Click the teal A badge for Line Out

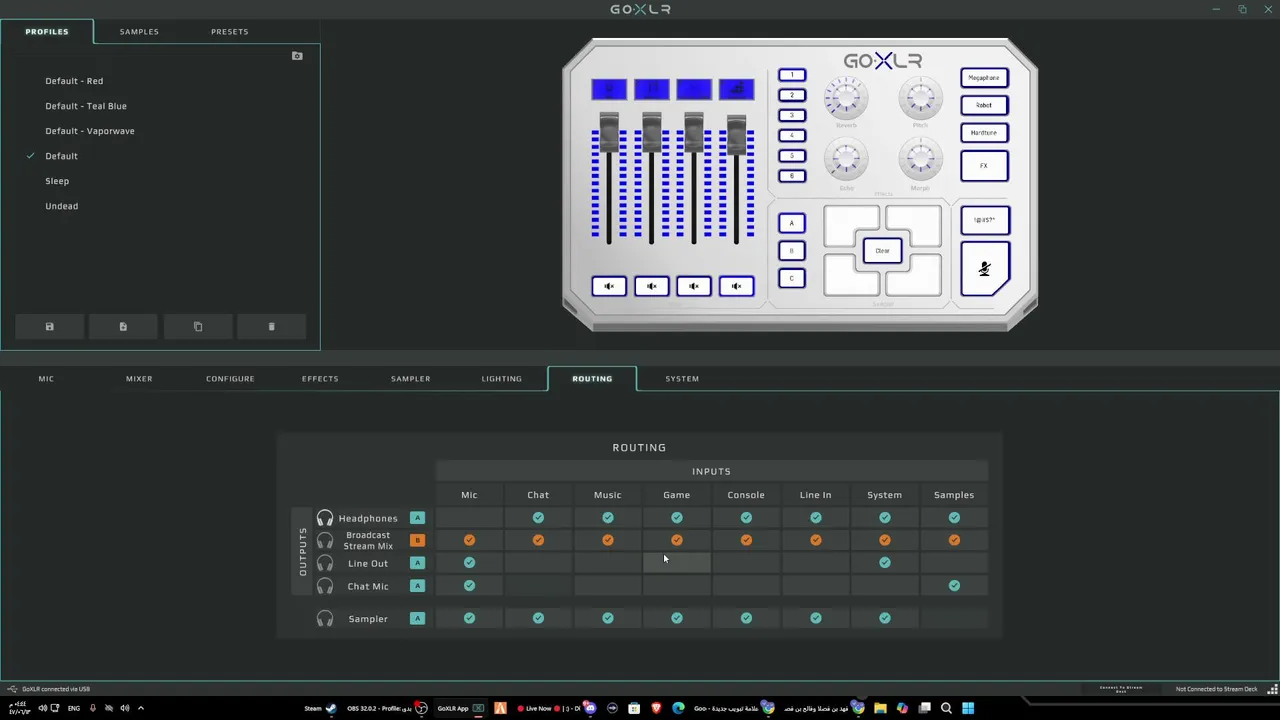click(417, 563)
